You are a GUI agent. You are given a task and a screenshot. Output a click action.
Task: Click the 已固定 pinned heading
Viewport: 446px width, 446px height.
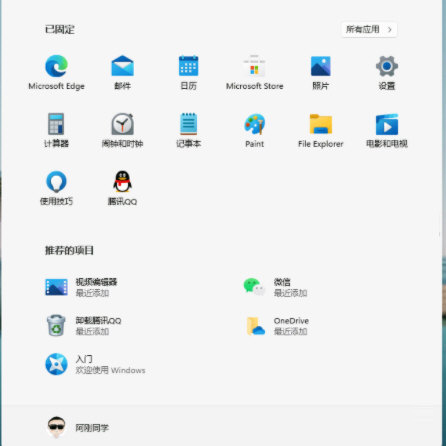pyautogui.click(x=60, y=29)
